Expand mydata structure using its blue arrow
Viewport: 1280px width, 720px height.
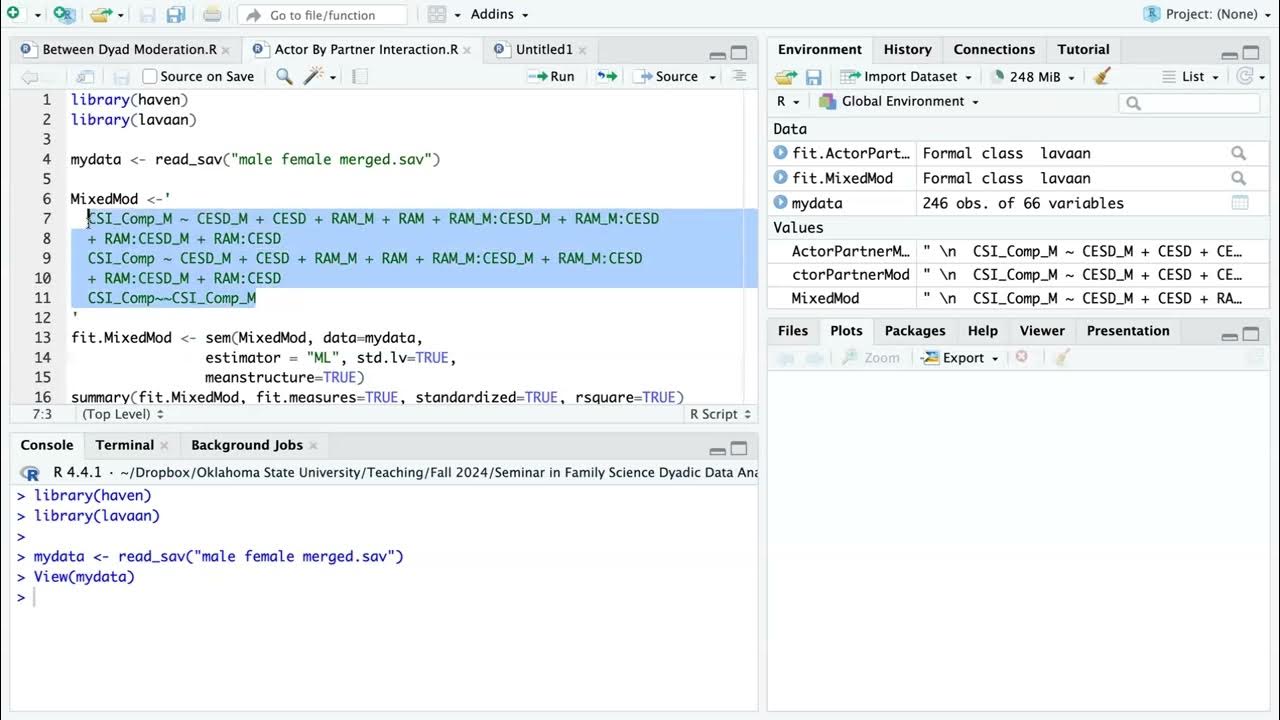point(781,203)
